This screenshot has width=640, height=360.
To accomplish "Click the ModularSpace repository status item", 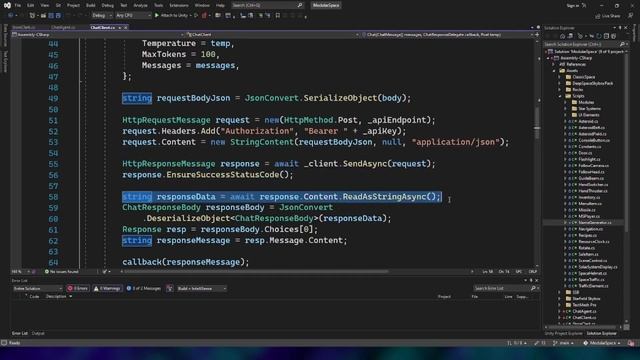I will click(602, 343).
